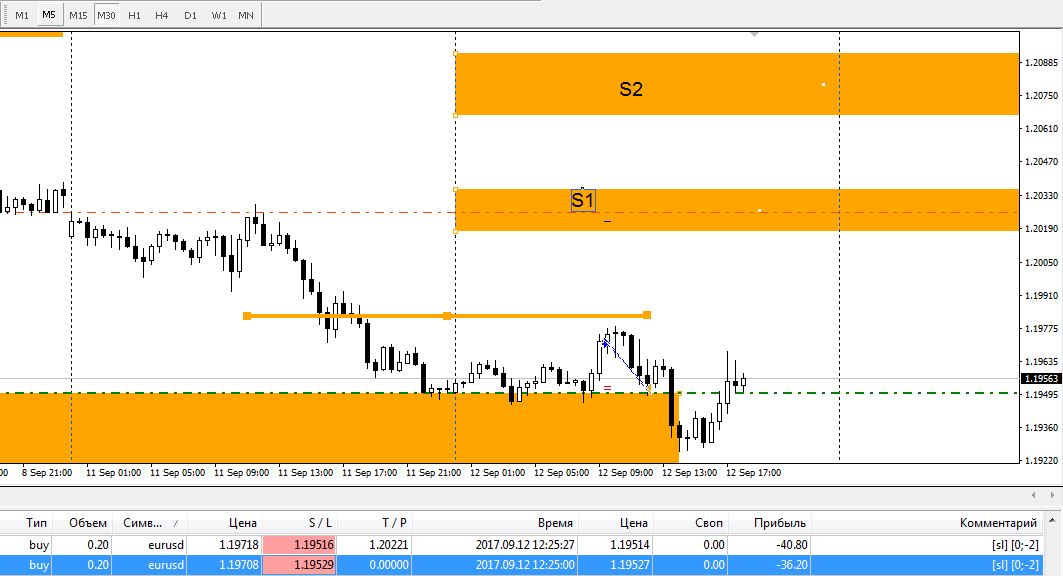The height and width of the screenshot is (576, 1063).
Task: Choose the MN monthly timeframe
Action: point(245,15)
